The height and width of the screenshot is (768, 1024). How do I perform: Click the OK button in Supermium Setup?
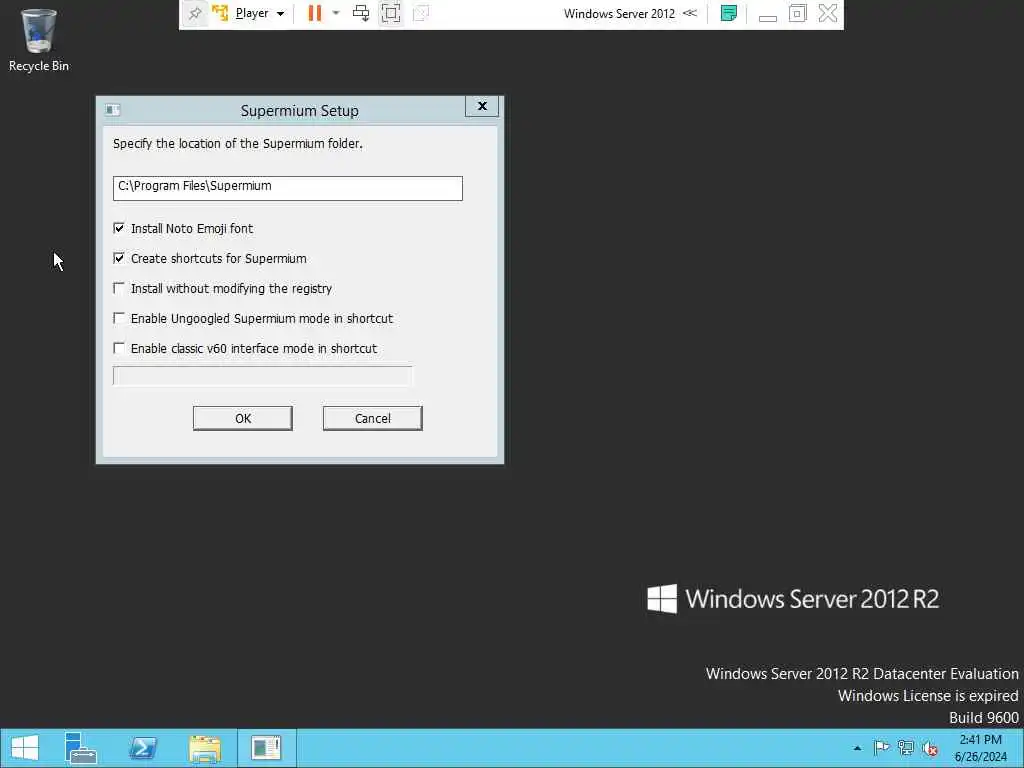(242, 418)
